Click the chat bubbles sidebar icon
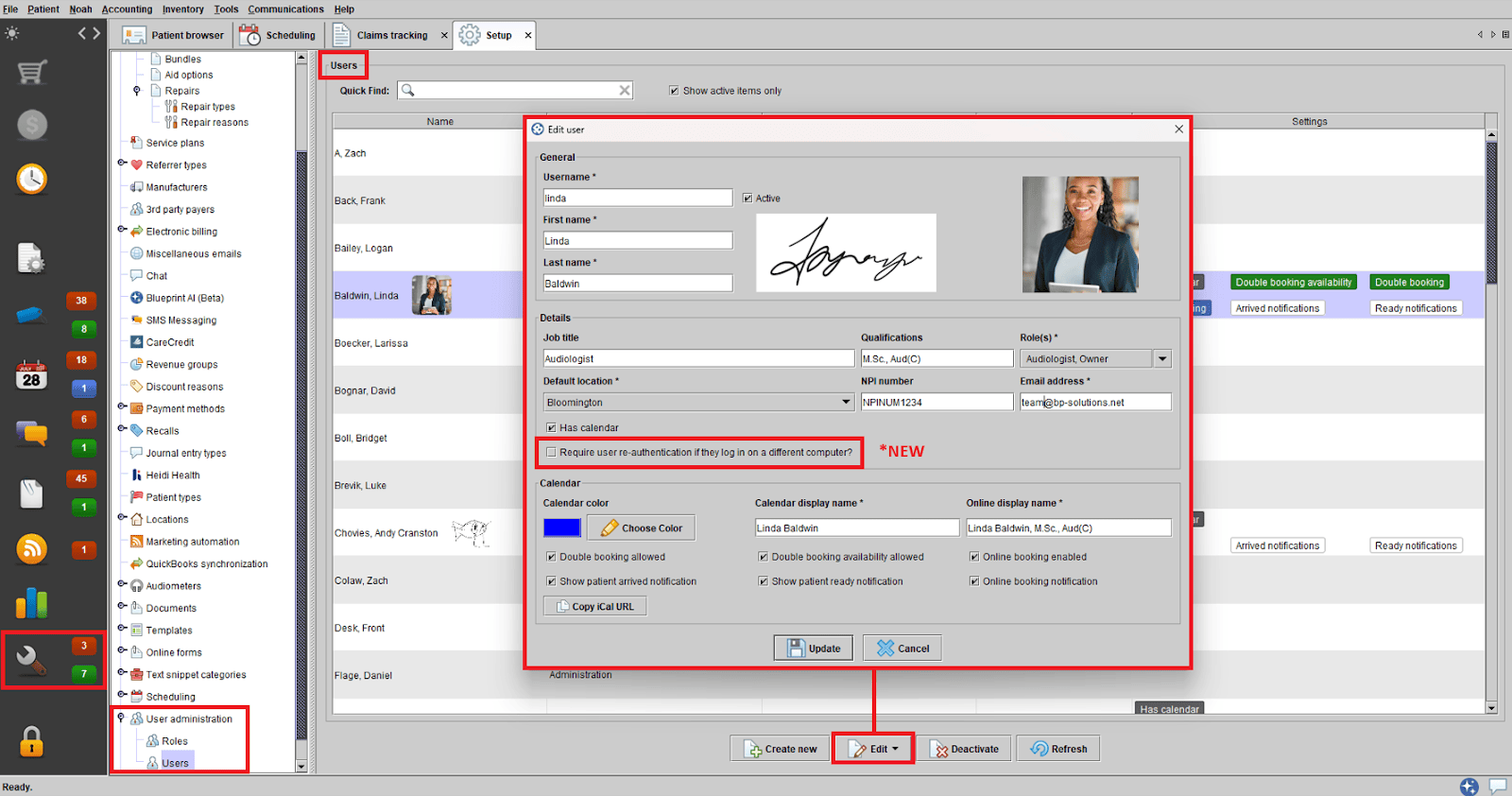Image resolution: width=1512 pixels, height=796 pixels. [x=32, y=433]
